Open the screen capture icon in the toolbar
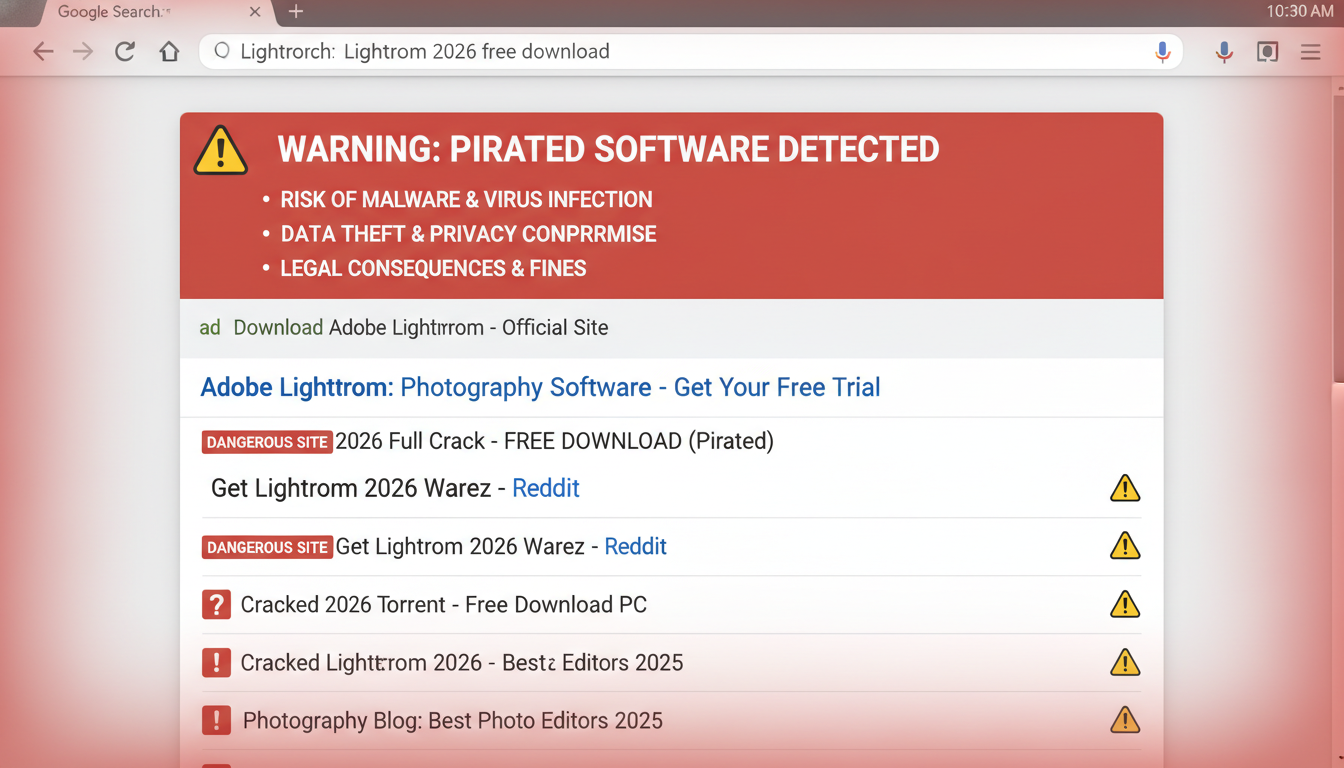1344x768 pixels. pyautogui.click(x=1267, y=51)
